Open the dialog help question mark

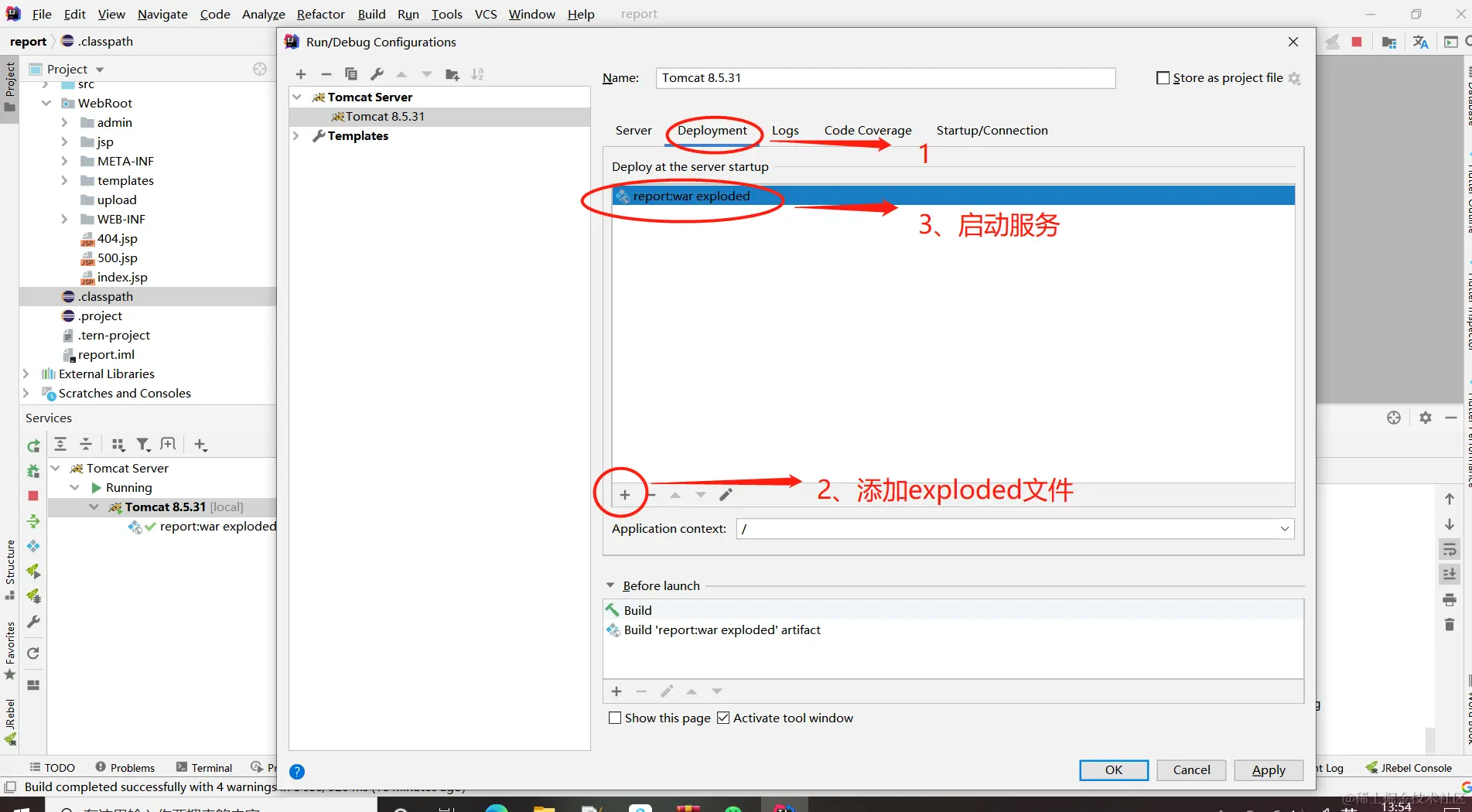(297, 772)
